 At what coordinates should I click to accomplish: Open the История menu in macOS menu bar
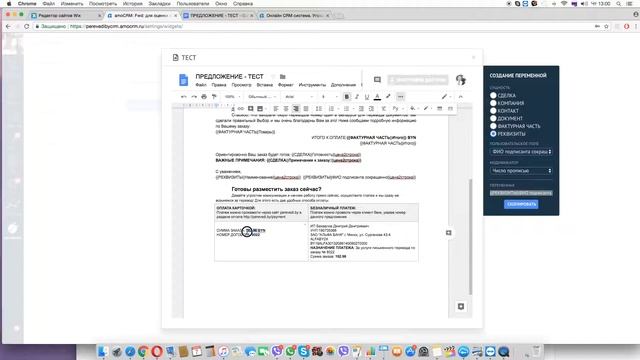coord(132,4)
